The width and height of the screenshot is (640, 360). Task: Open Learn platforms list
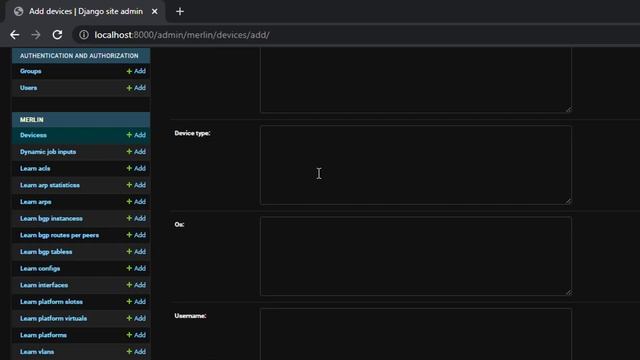(x=43, y=335)
